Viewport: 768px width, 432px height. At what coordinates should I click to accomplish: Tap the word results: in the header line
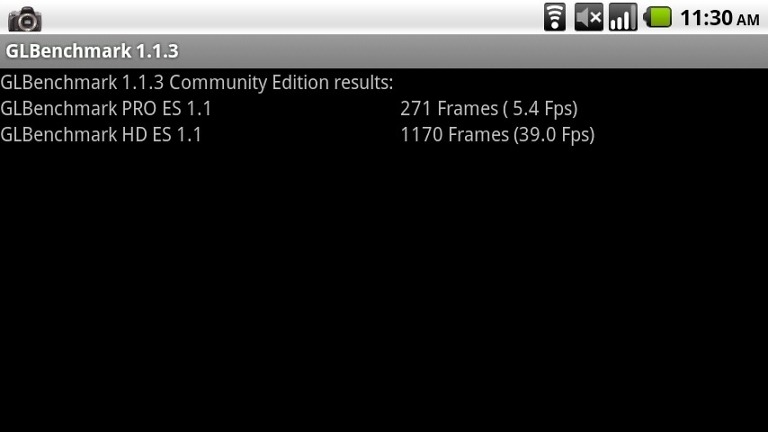pos(363,82)
